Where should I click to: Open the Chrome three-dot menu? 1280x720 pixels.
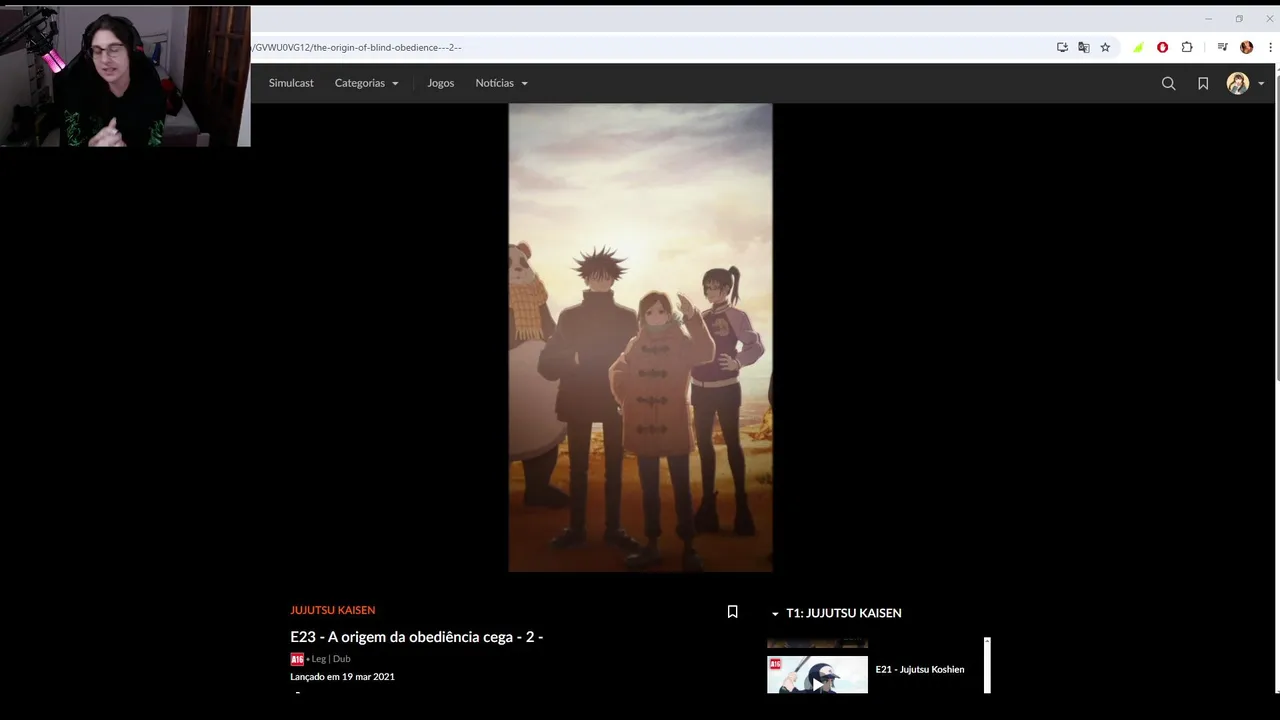pyautogui.click(x=1270, y=47)
